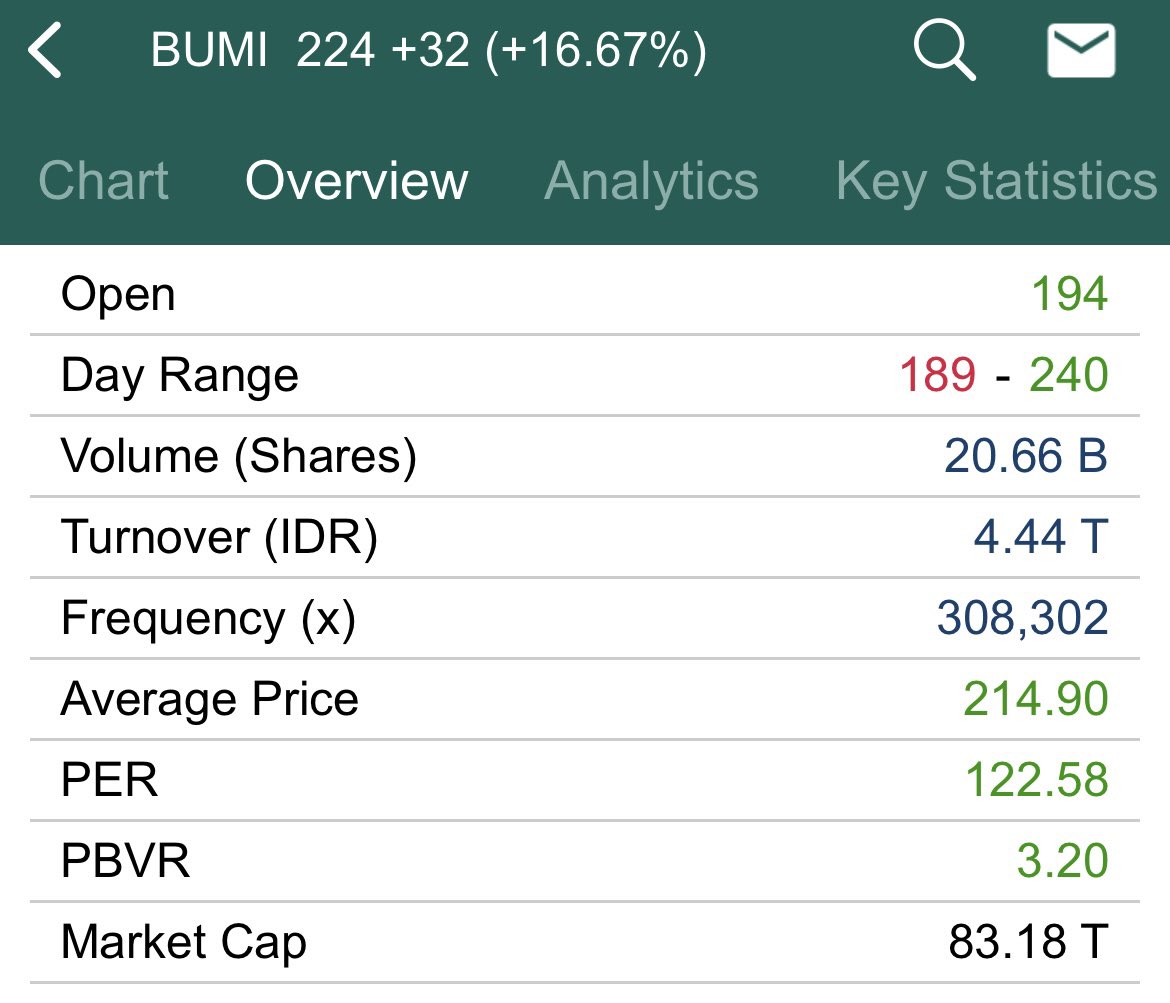Tap the Open row label
The height and width of the screenshot is (1003, 1170).
118,296
